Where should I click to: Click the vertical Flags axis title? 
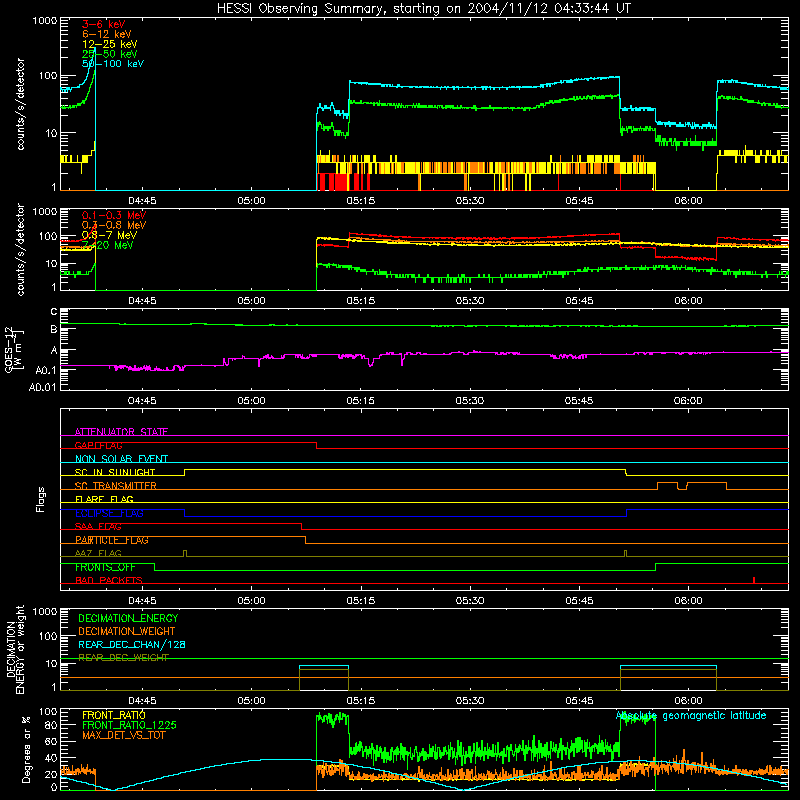(x=41, y=499)
